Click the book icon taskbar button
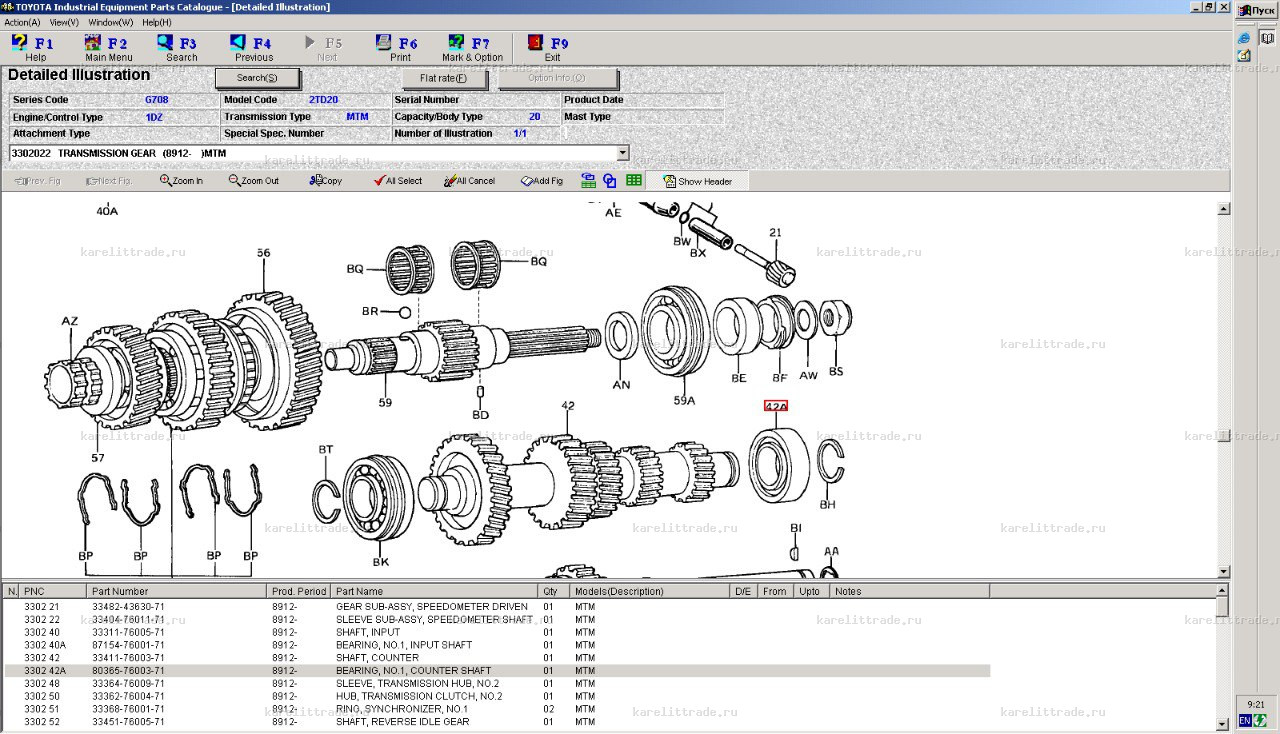 [x=1267, y=38]
